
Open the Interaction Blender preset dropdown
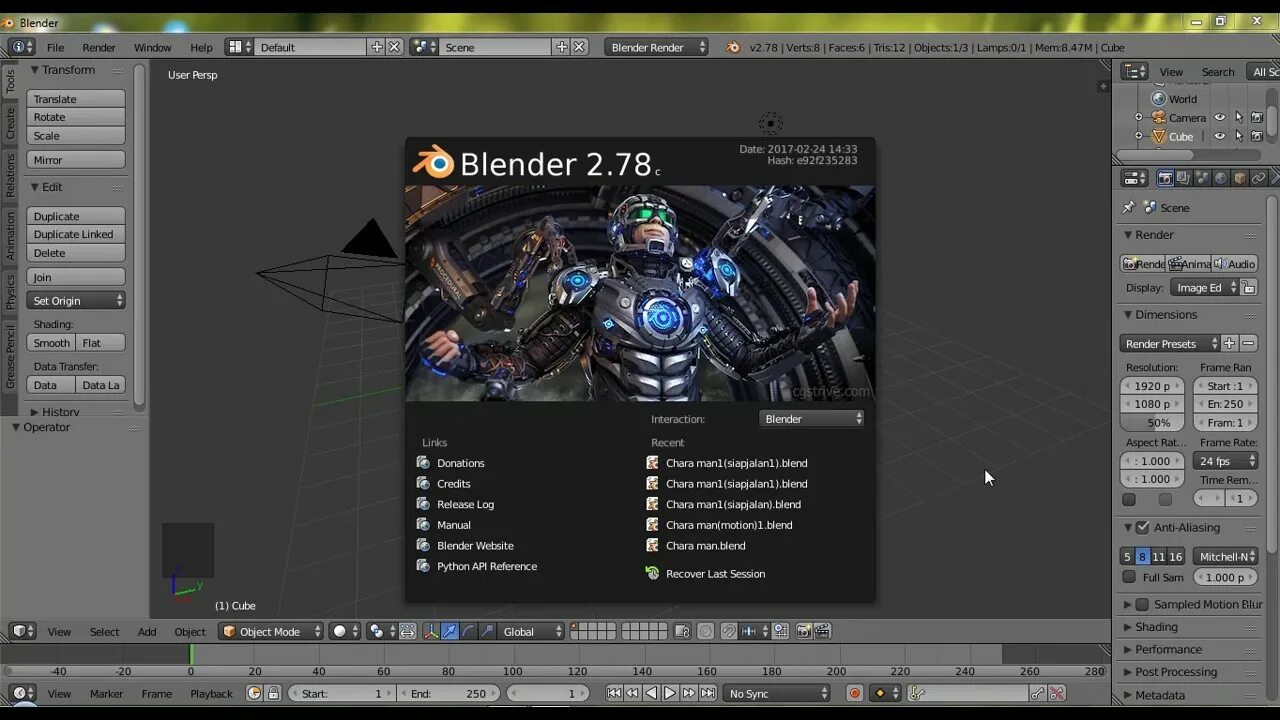[x=812, y=419]
